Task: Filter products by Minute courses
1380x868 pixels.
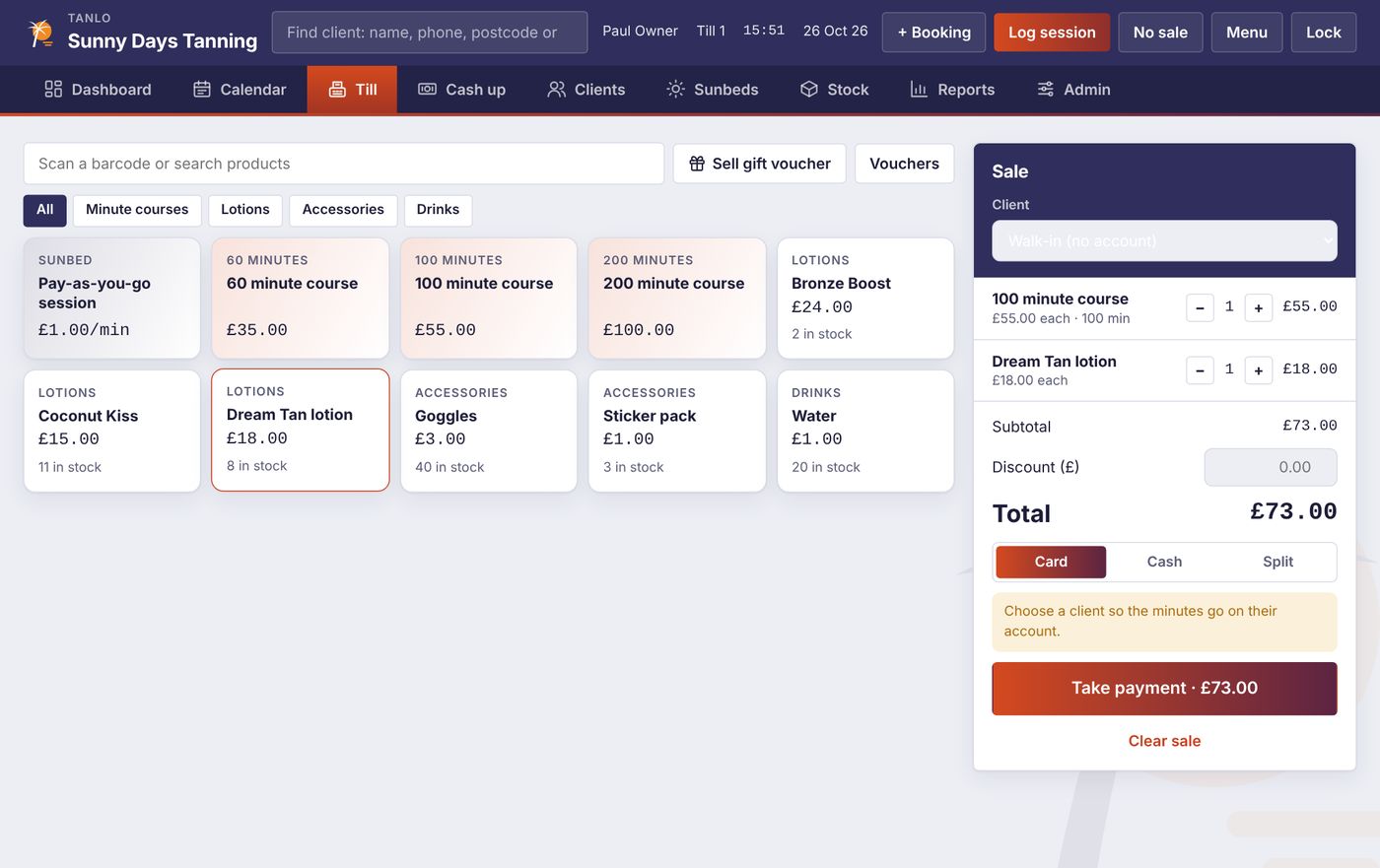Action: point(137,210)
